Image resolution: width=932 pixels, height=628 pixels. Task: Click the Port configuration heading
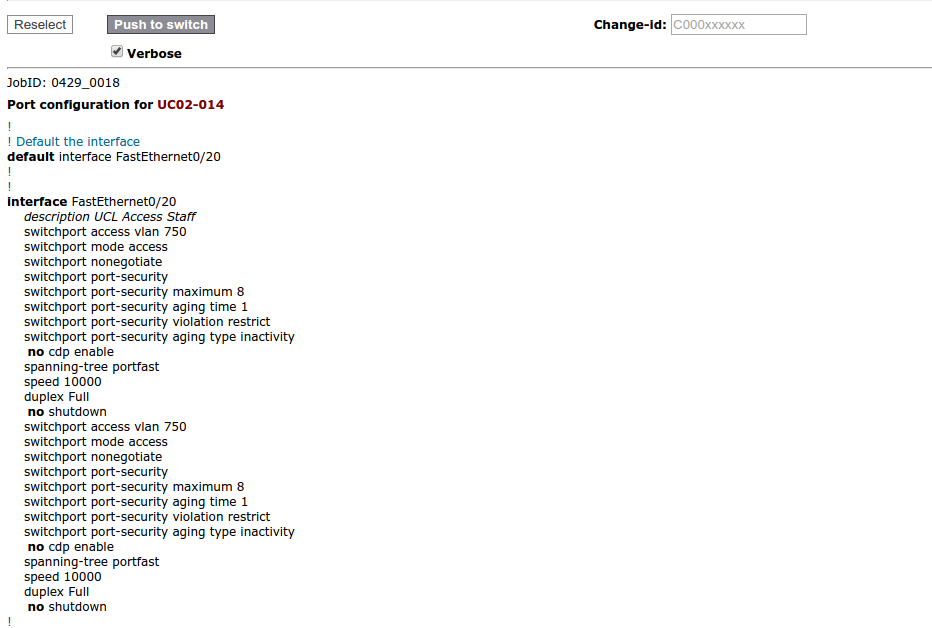pos(80,105)
